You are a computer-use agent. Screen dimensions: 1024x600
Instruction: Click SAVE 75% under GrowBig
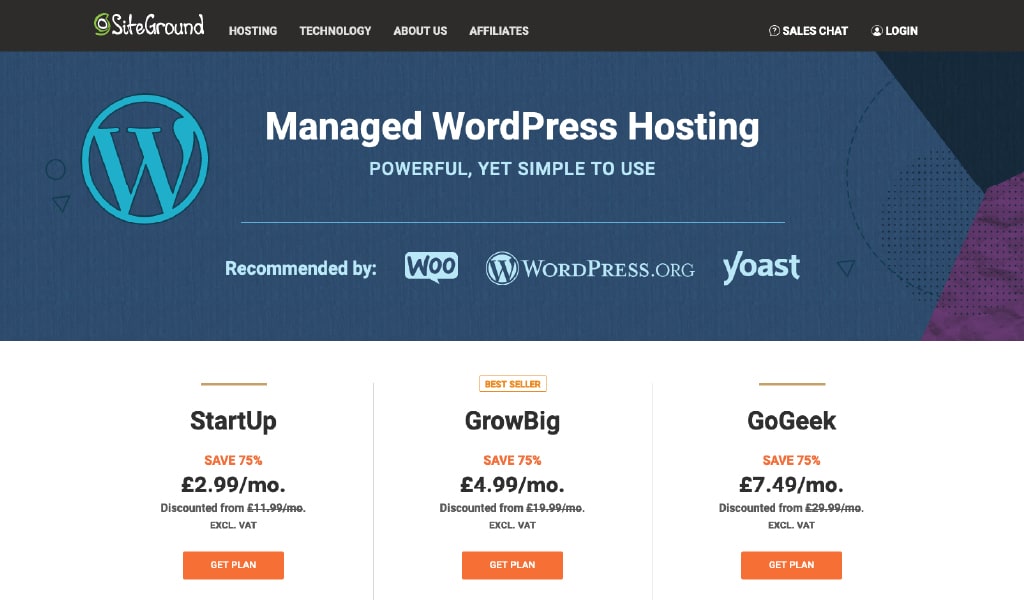coord(512,460)
